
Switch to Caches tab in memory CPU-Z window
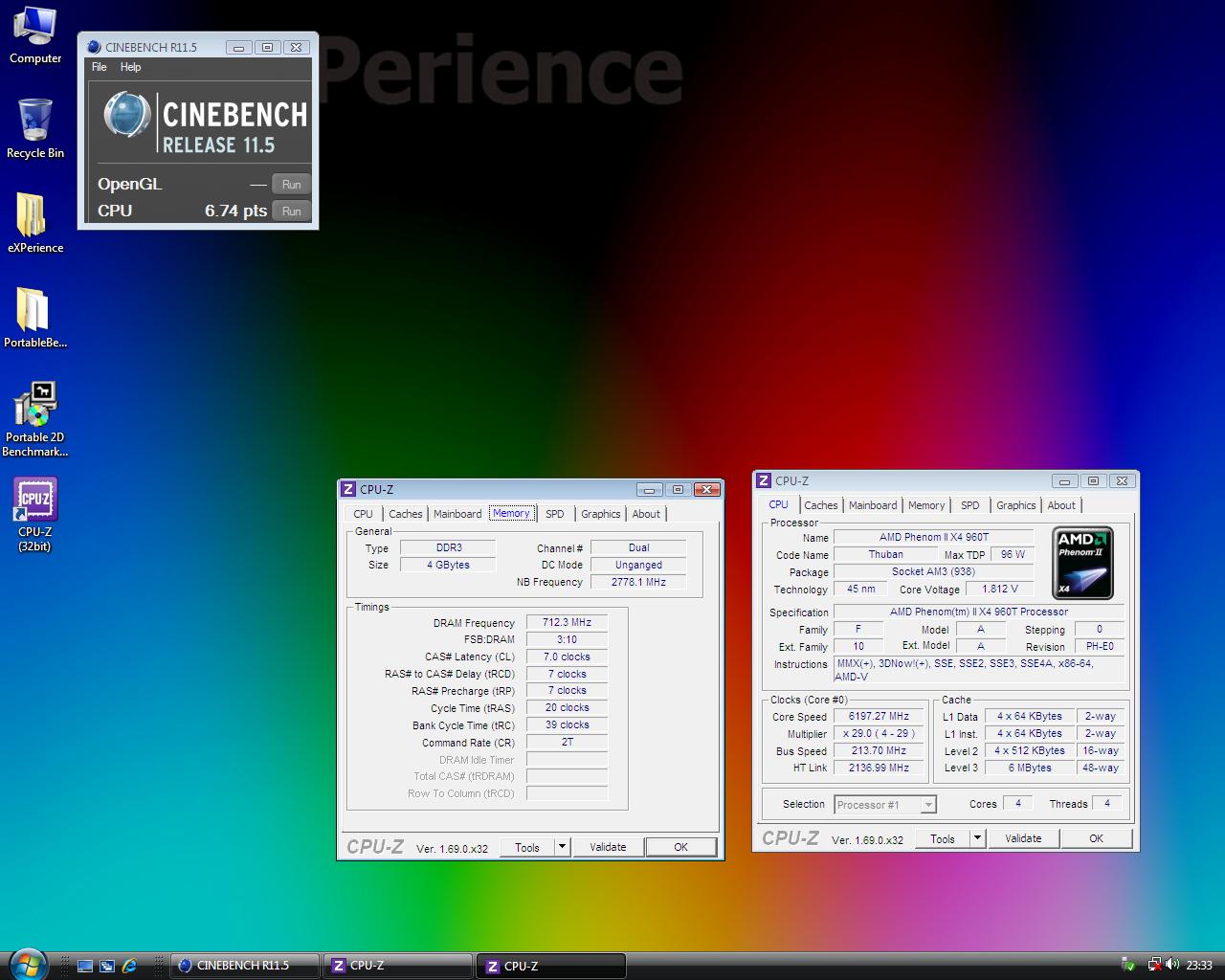click(x=406, y=514)
